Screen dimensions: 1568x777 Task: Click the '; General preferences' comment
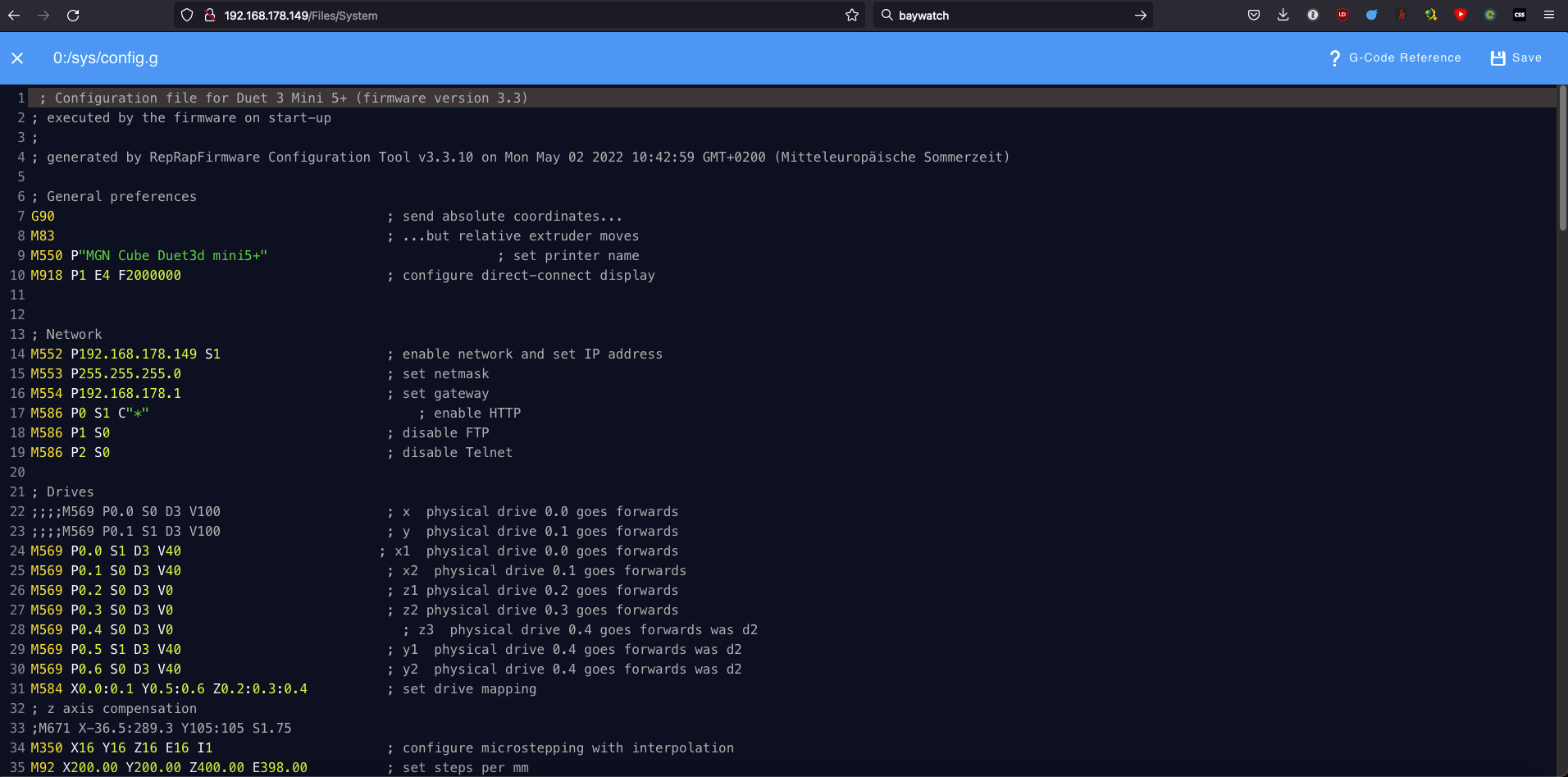point(114,197)
